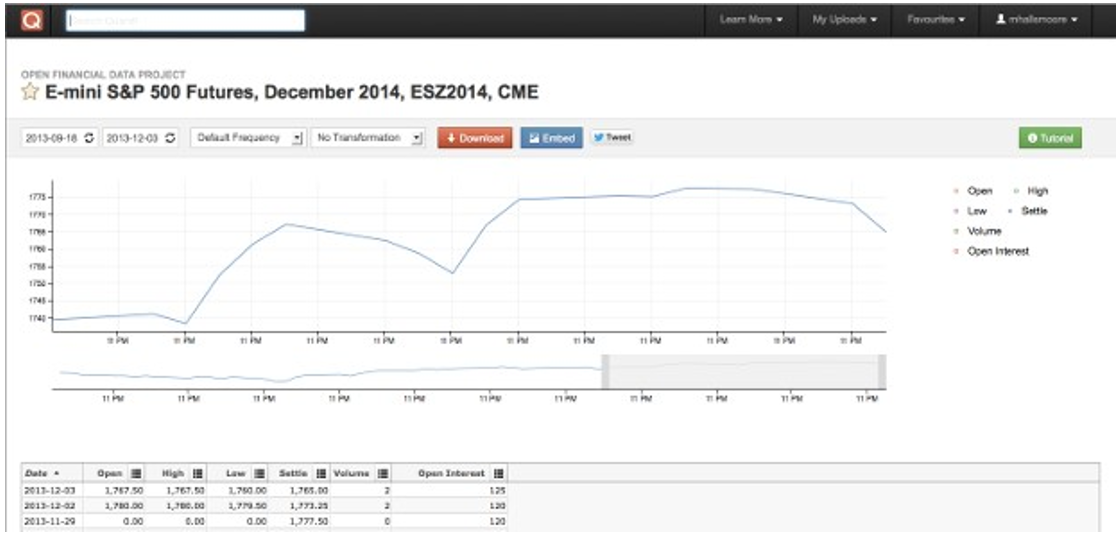Toggle the Settle series in legend
The image size is (1120, 557).
click(1030, 211)
